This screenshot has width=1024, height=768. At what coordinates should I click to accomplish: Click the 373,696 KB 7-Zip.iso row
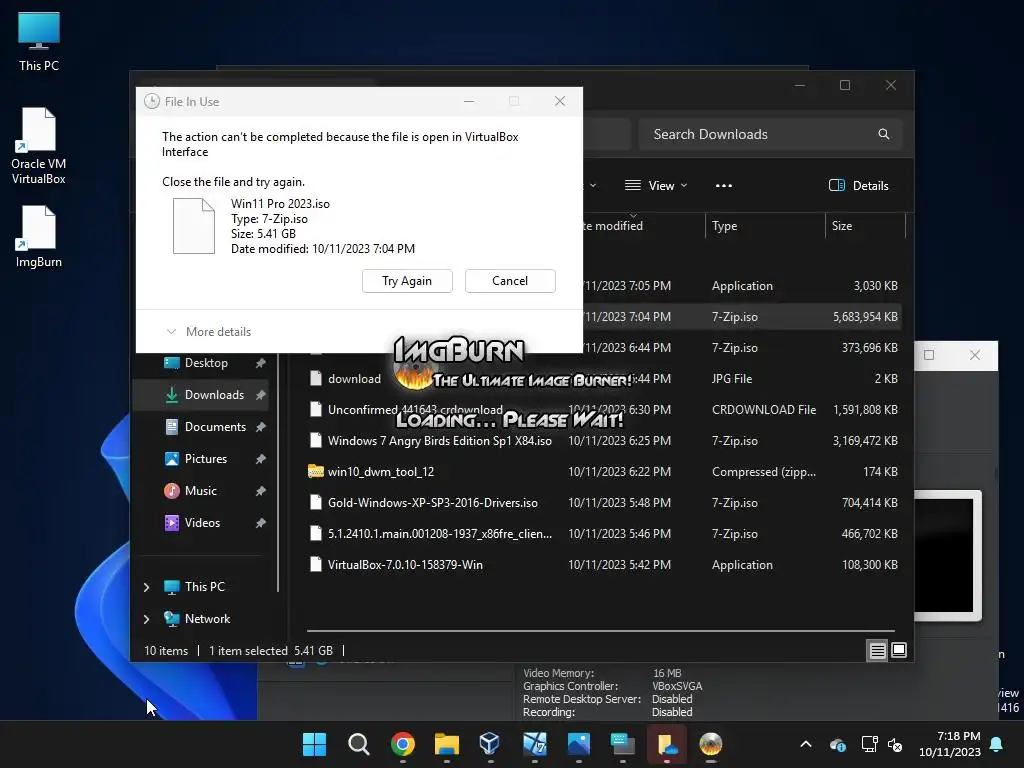(741, 348)
